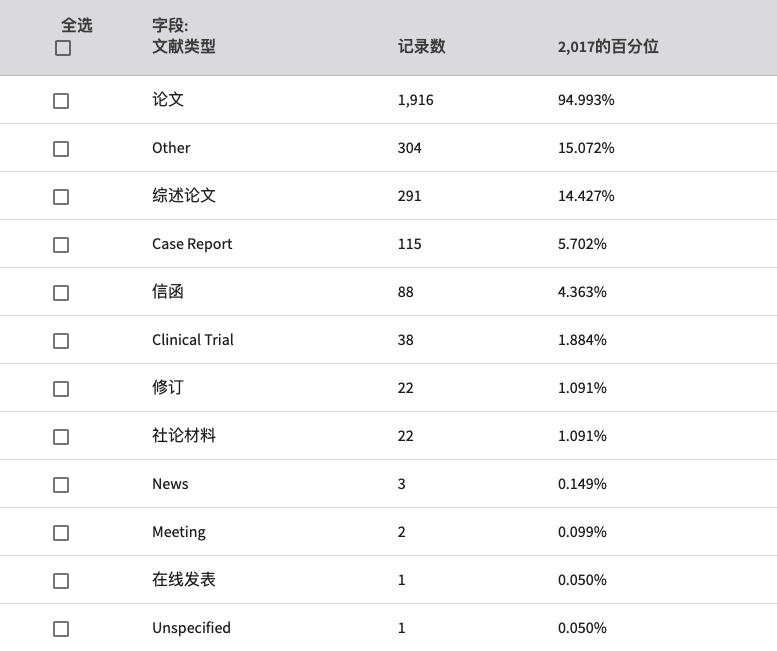This screenshot has width=777, height=651.
Task: Check the 修订 row checkbox
Action: point(61,389)
